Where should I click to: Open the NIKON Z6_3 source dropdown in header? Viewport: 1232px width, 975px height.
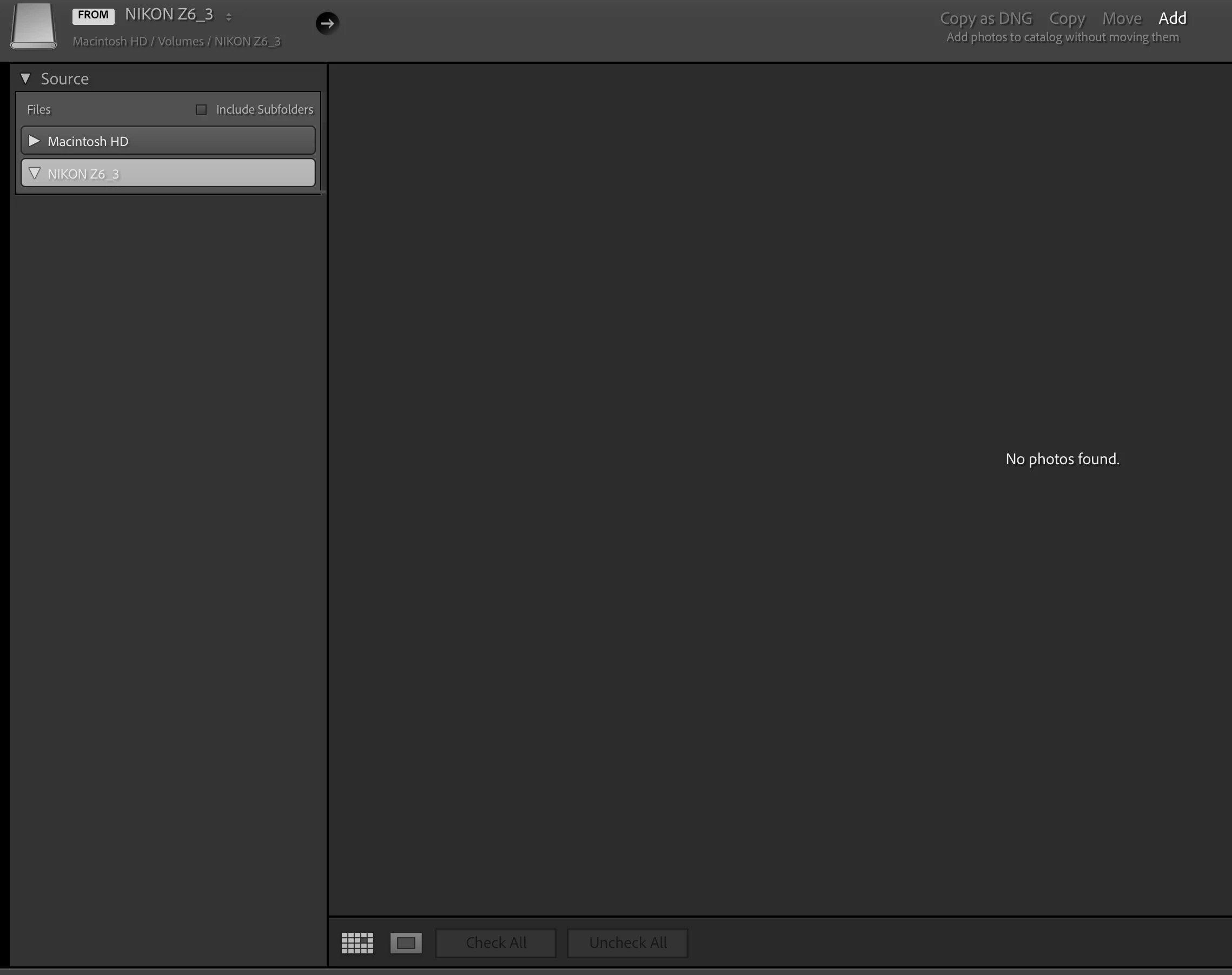pos(169,15)
